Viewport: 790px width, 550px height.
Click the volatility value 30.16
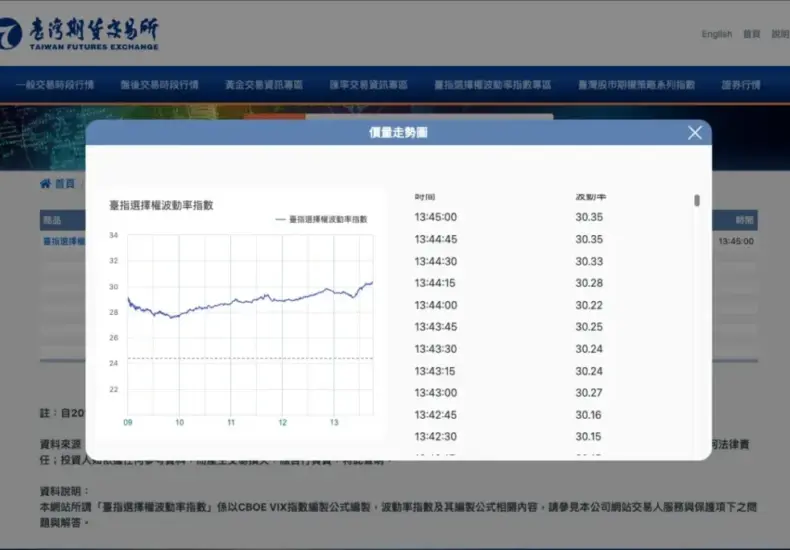pyautogui.click(x=588, y=415)
